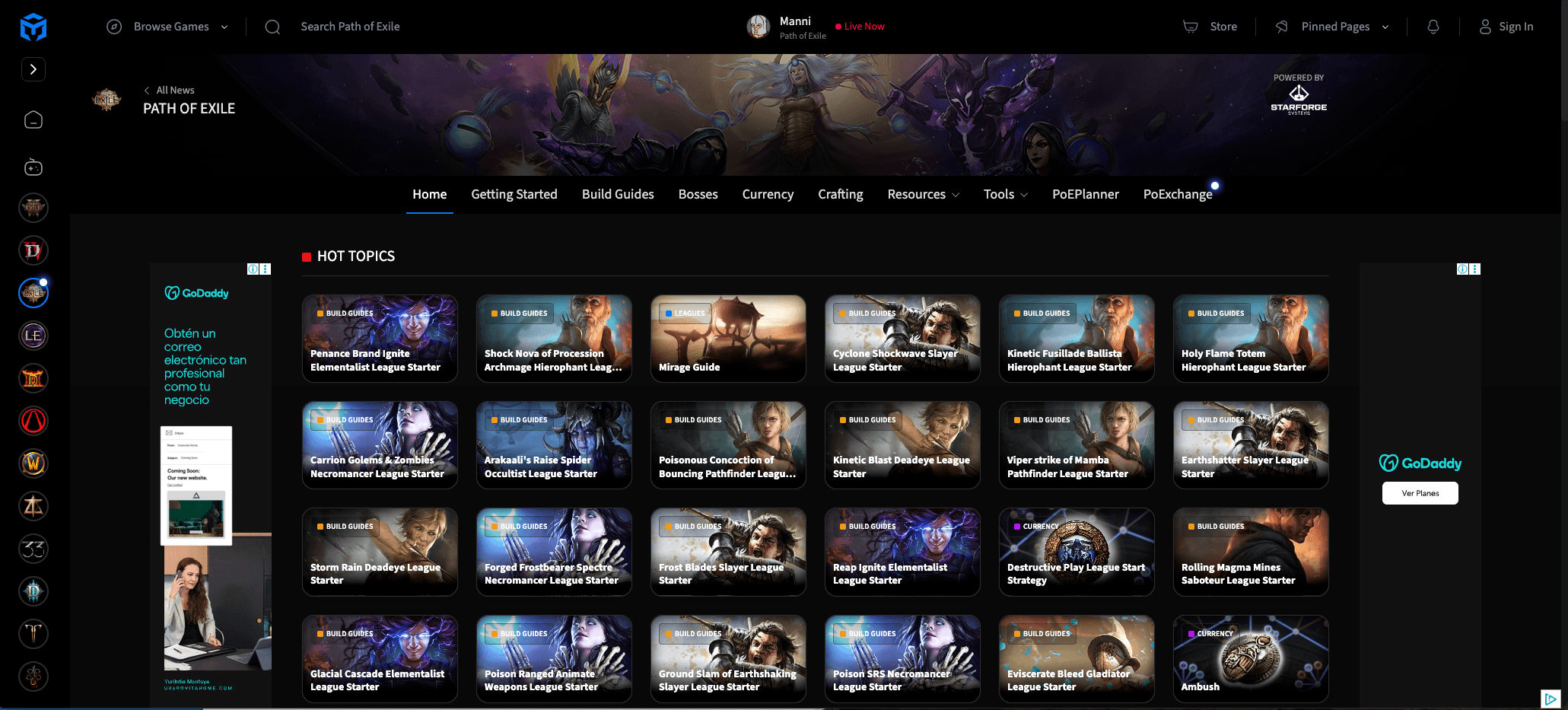The image size is (1568, 710).
Task: Select the Last Epoch LE sidebar icon
Action: pyautogui.click(x=33, y=336)
